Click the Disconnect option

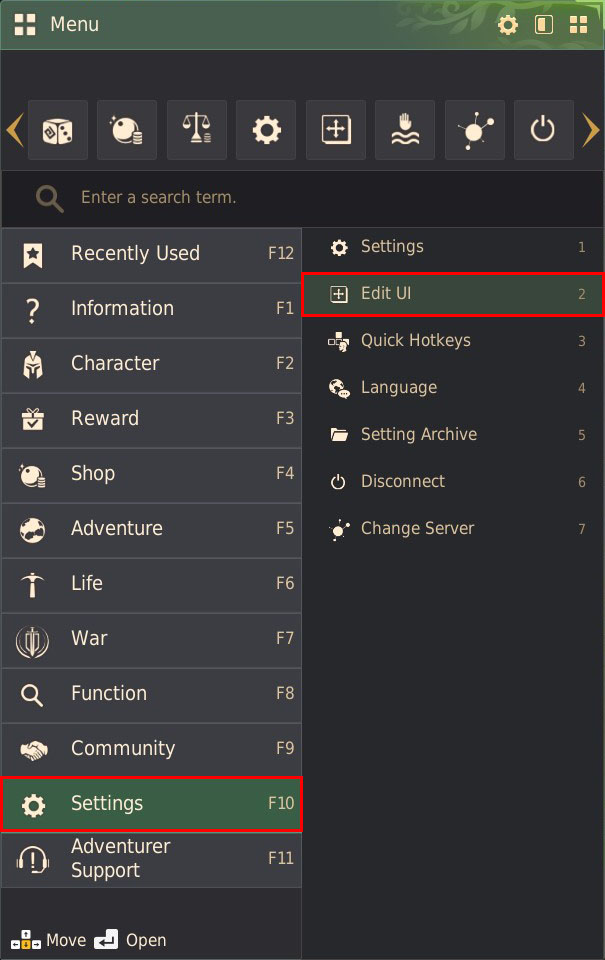402,481
